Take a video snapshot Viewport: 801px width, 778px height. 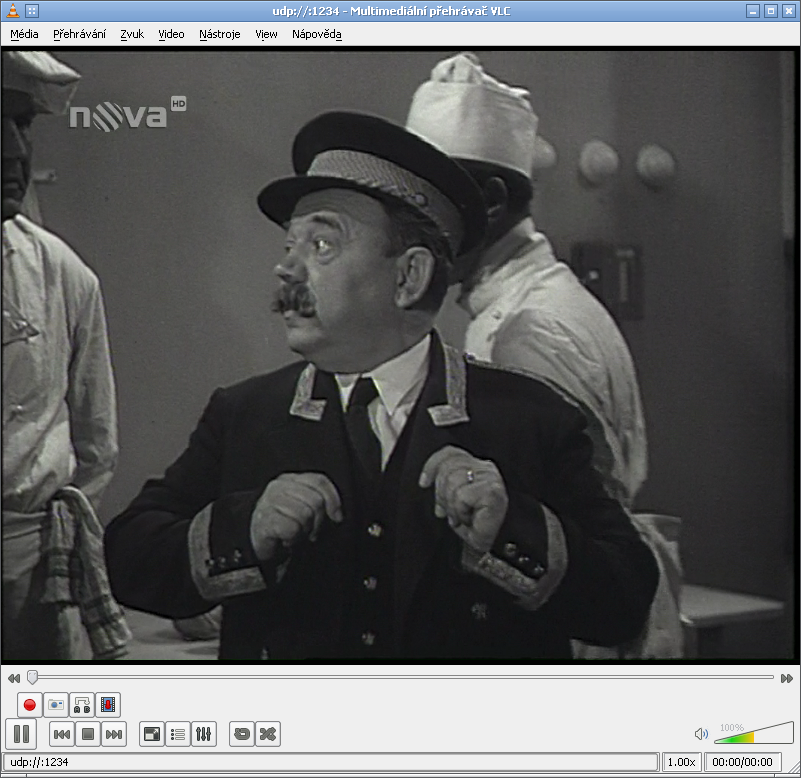coord(56,705)
